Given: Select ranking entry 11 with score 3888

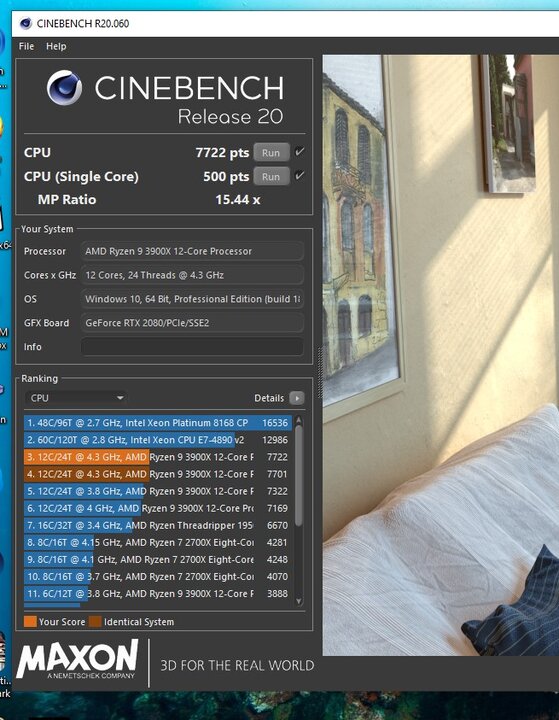Looking at the screenshot, I should tap(158, 594).
